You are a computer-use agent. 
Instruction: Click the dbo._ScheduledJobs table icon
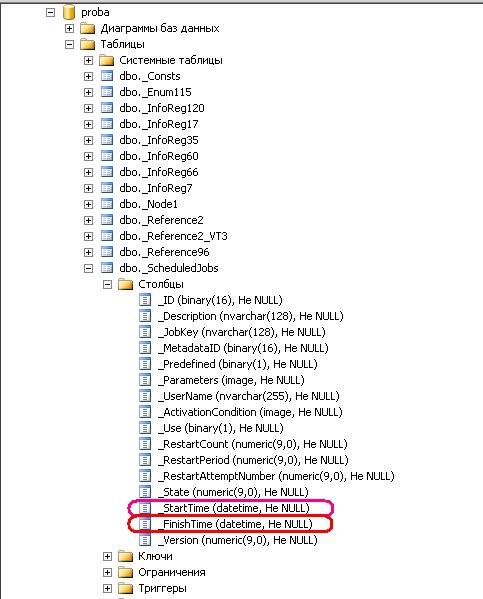[x=107, y=268]
